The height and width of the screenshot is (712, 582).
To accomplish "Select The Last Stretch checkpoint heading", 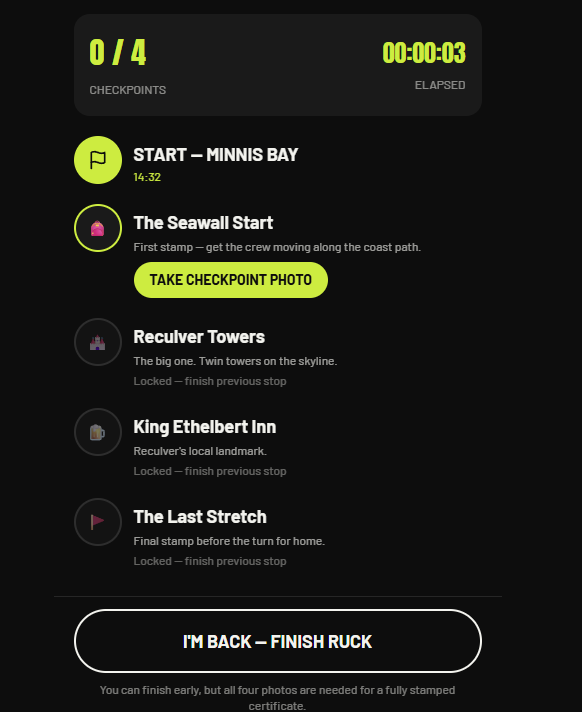I will click(200, 517).
